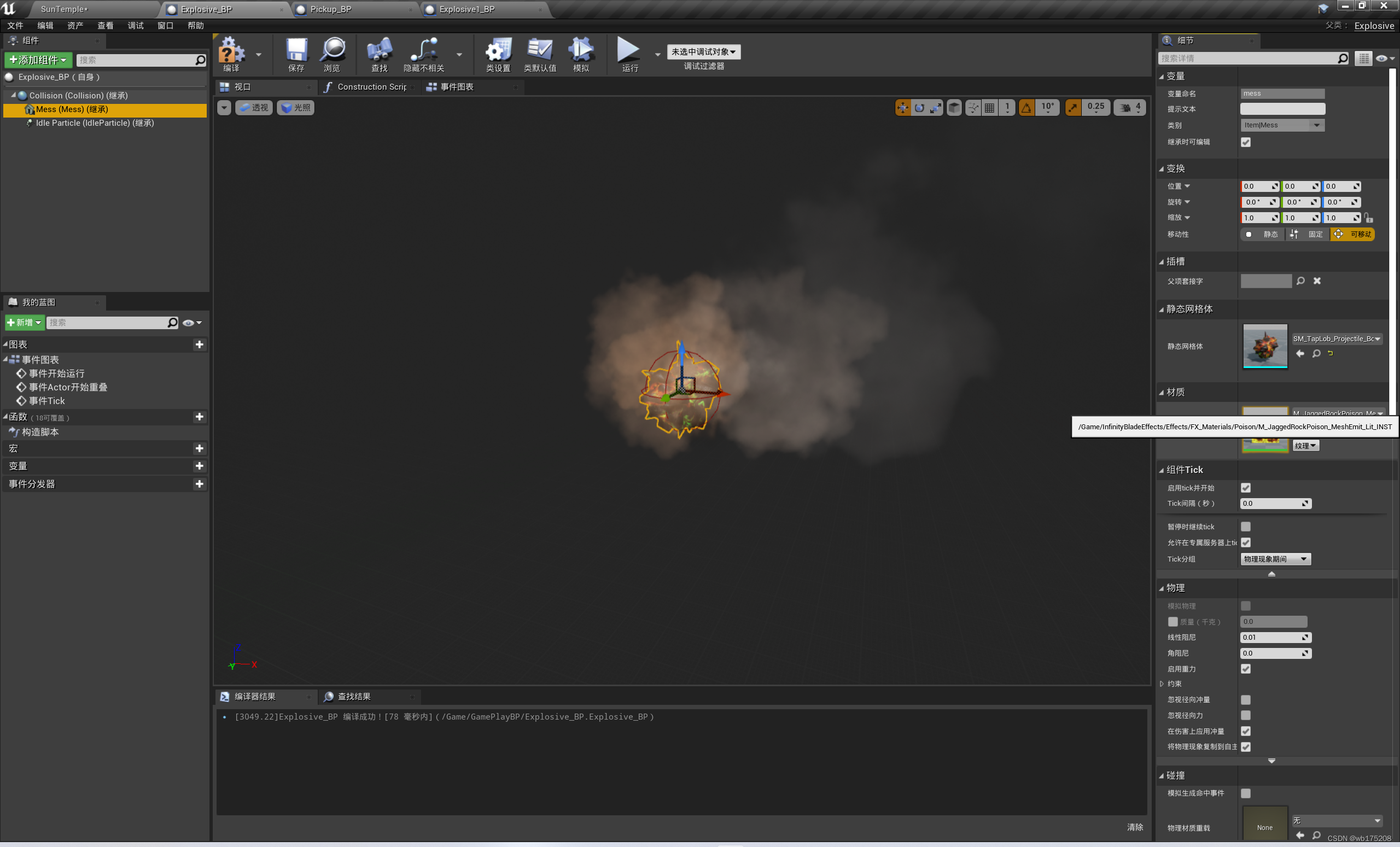Click the Tick间隔 value spin slider
Image resolution: width=1400 pixels, height=847 pixels.
coord(1275,503)
